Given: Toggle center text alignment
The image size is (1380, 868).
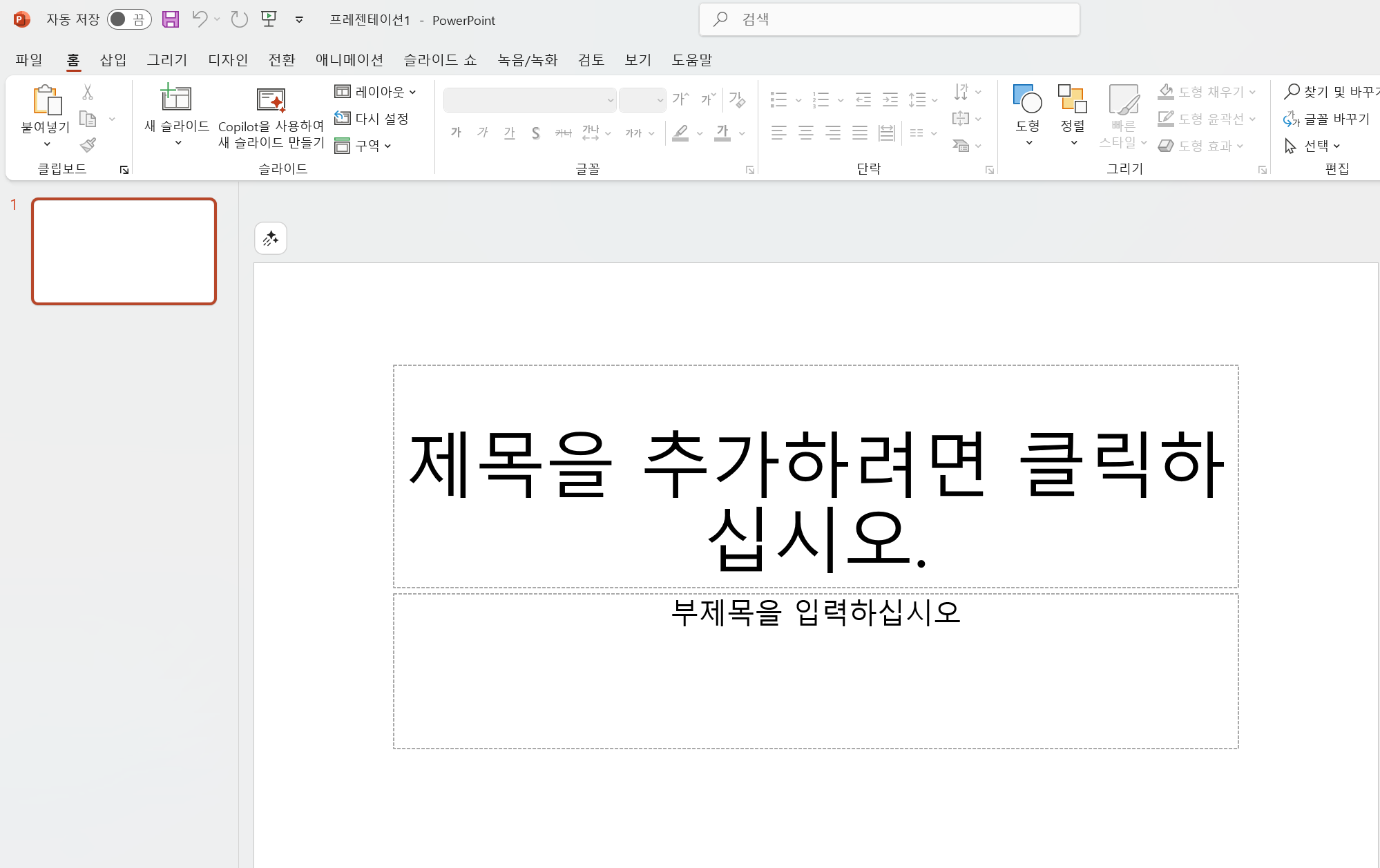Looking at the screenshot, I should click(x=805, y=133).
